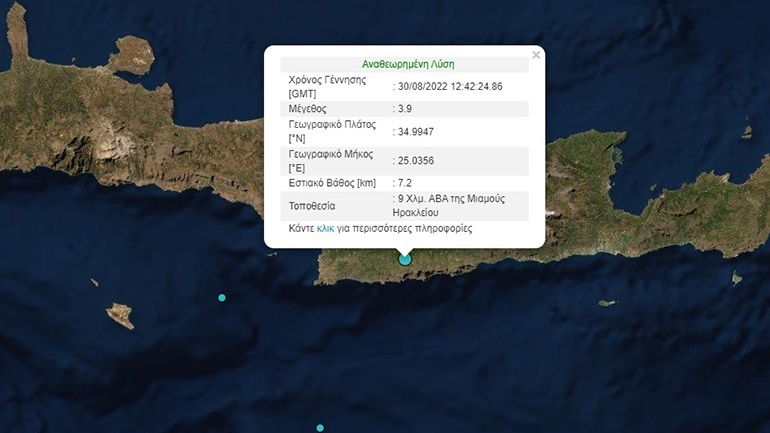Click Gavdos island south of western Crete
This screenshot has height=433, width=770.
pos(120,316)
